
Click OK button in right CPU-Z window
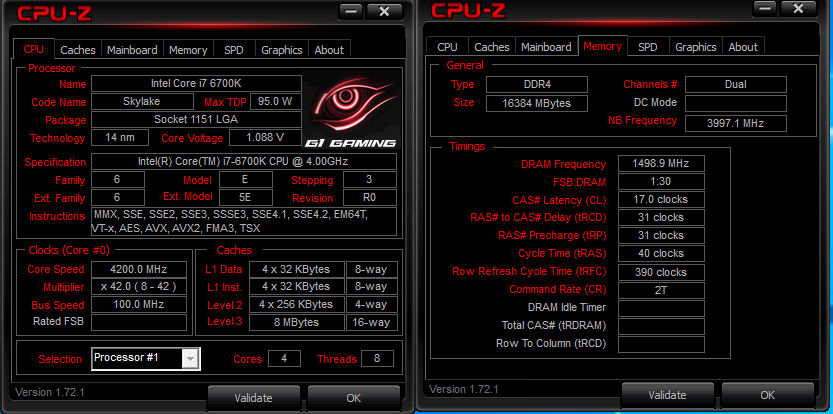pyautogui.click(x=767, y=395)
